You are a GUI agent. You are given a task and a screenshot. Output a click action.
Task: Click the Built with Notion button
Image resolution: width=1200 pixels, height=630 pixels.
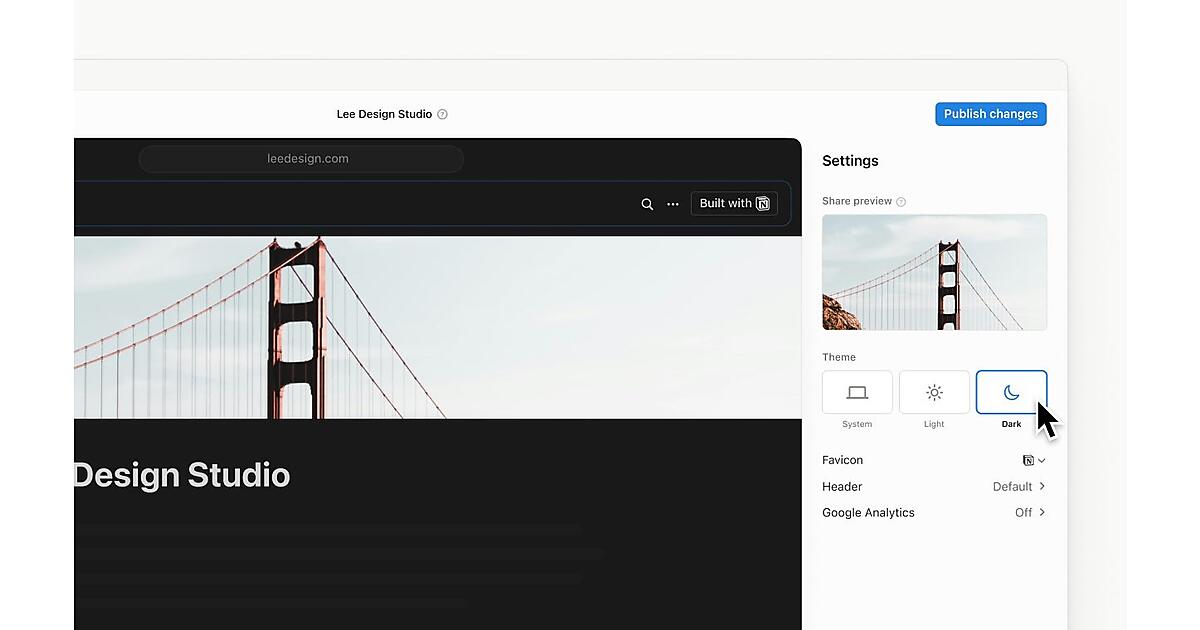coord(734,203)
